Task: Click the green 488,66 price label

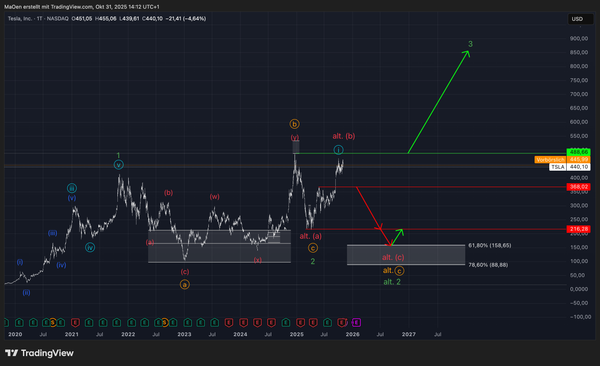Action: [x=579, y=152]
